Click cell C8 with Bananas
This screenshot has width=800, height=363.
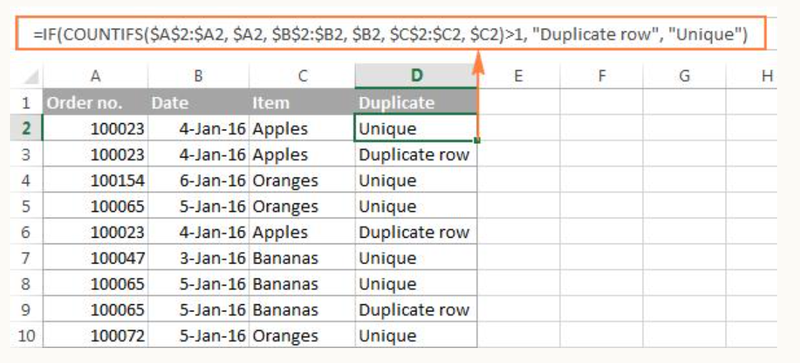(x=302, y=284)
